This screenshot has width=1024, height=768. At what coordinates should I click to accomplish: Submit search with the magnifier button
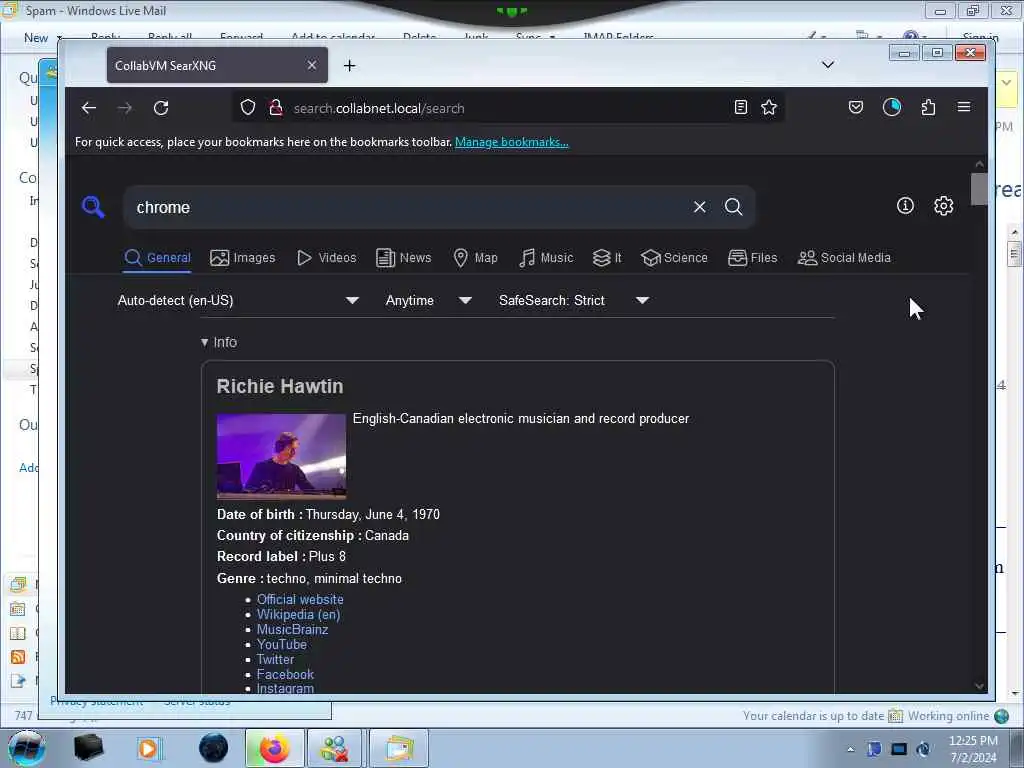[x=733, y=207]
